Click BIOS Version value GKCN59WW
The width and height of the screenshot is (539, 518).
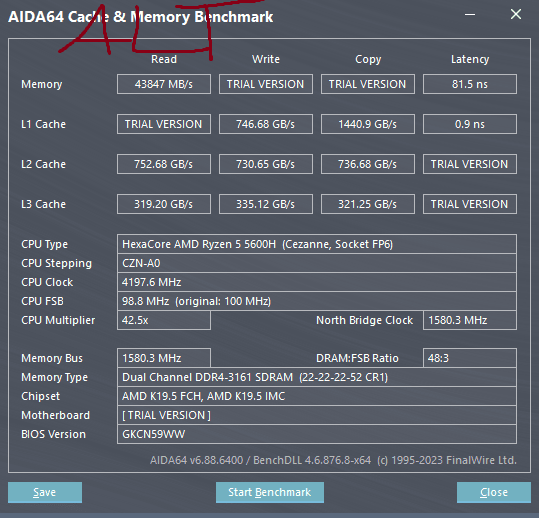click(317, 434)
